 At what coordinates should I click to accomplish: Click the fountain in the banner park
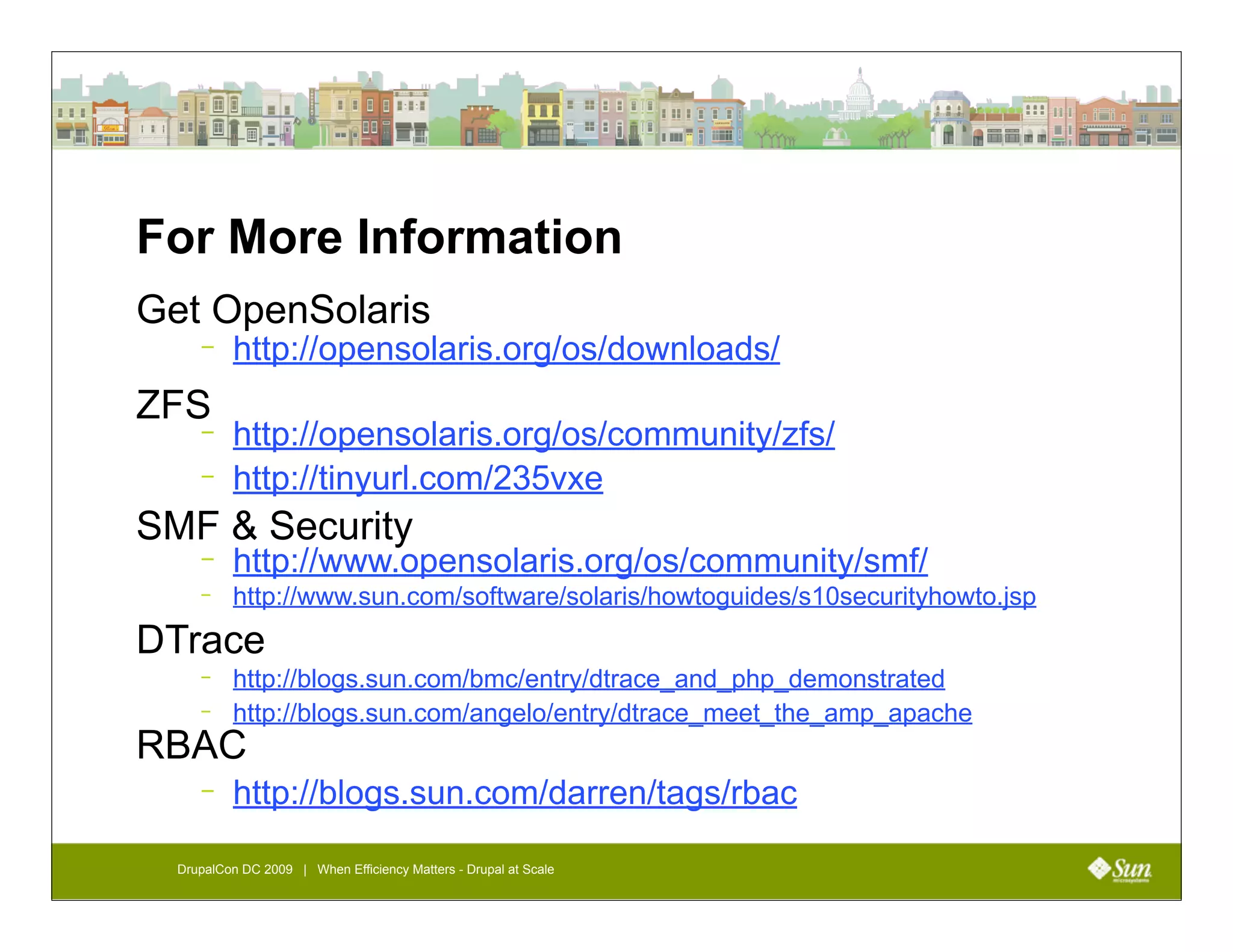click(x=836, y=136)
